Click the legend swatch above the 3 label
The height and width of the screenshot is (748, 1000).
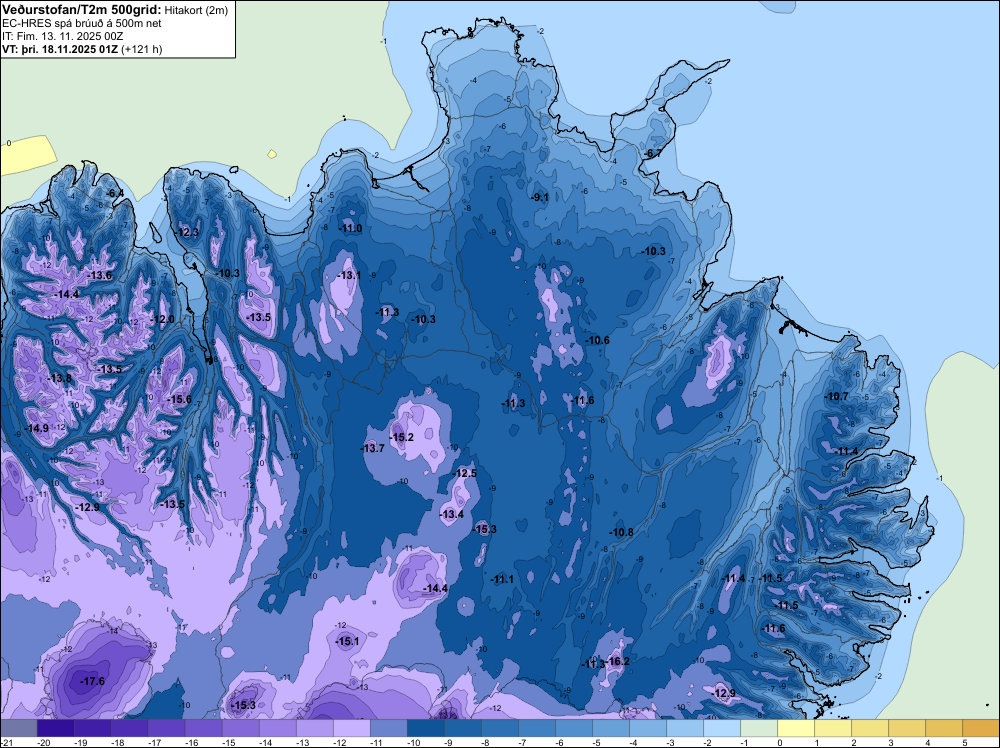[906, 728]
